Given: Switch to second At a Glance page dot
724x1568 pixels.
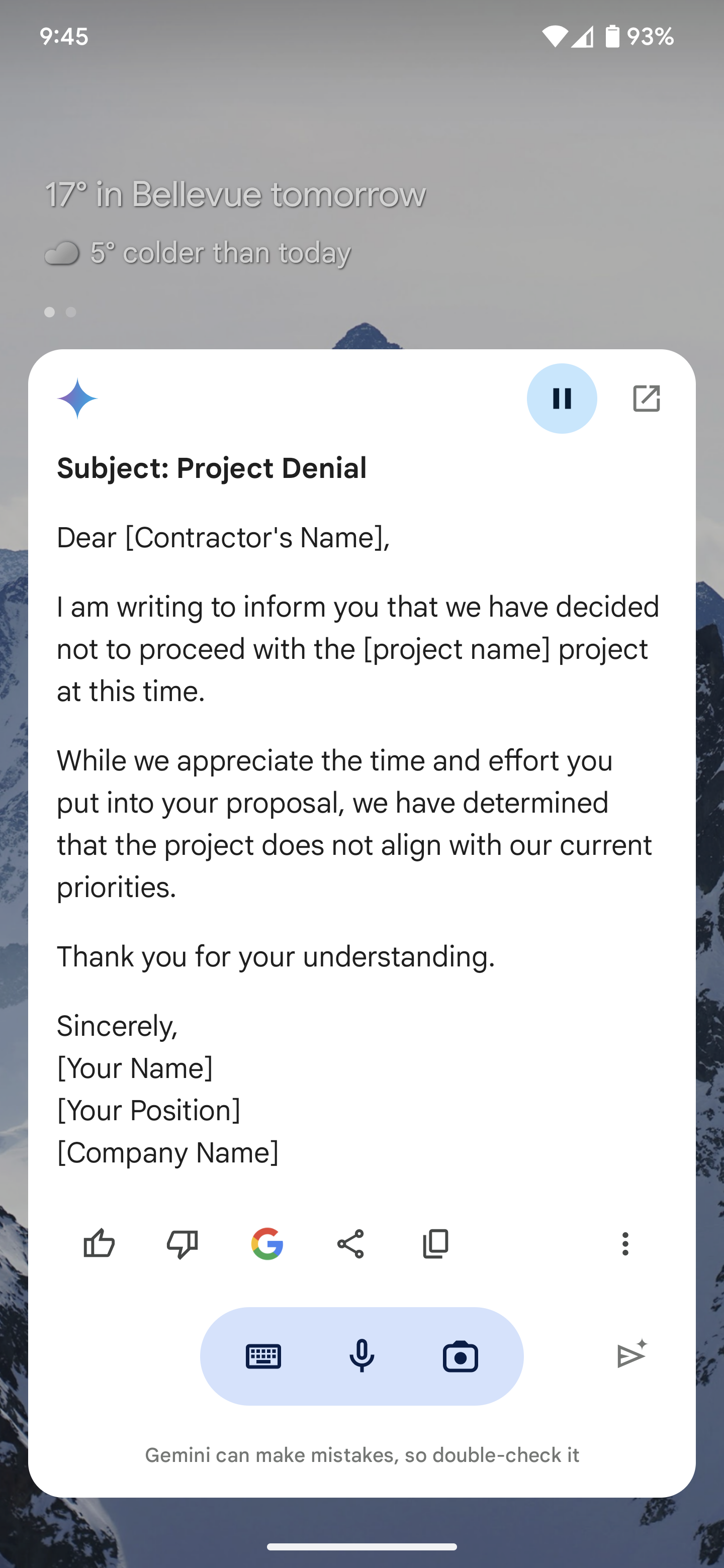Looking at the screenshot, I should pos(71,312).
